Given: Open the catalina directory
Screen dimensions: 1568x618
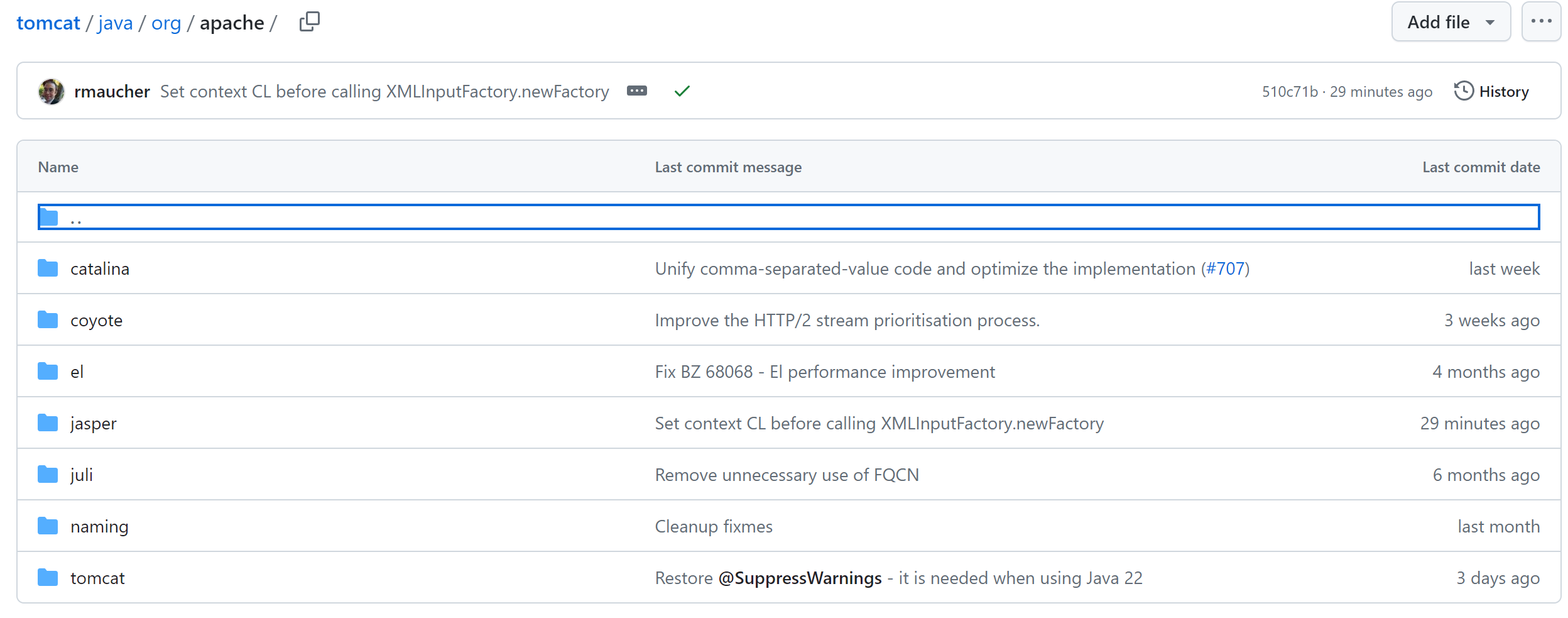Looking at the screenshot, I should (x=100, y=269).
